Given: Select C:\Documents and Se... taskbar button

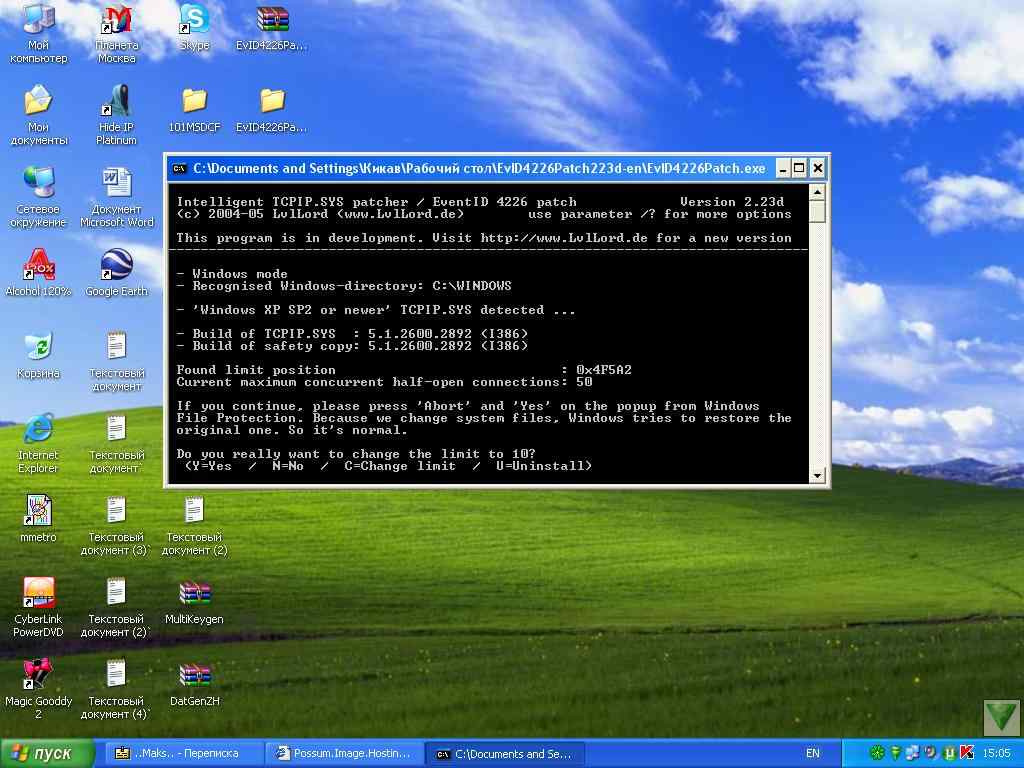Looking at the screenshot, I should coord(505,754).
